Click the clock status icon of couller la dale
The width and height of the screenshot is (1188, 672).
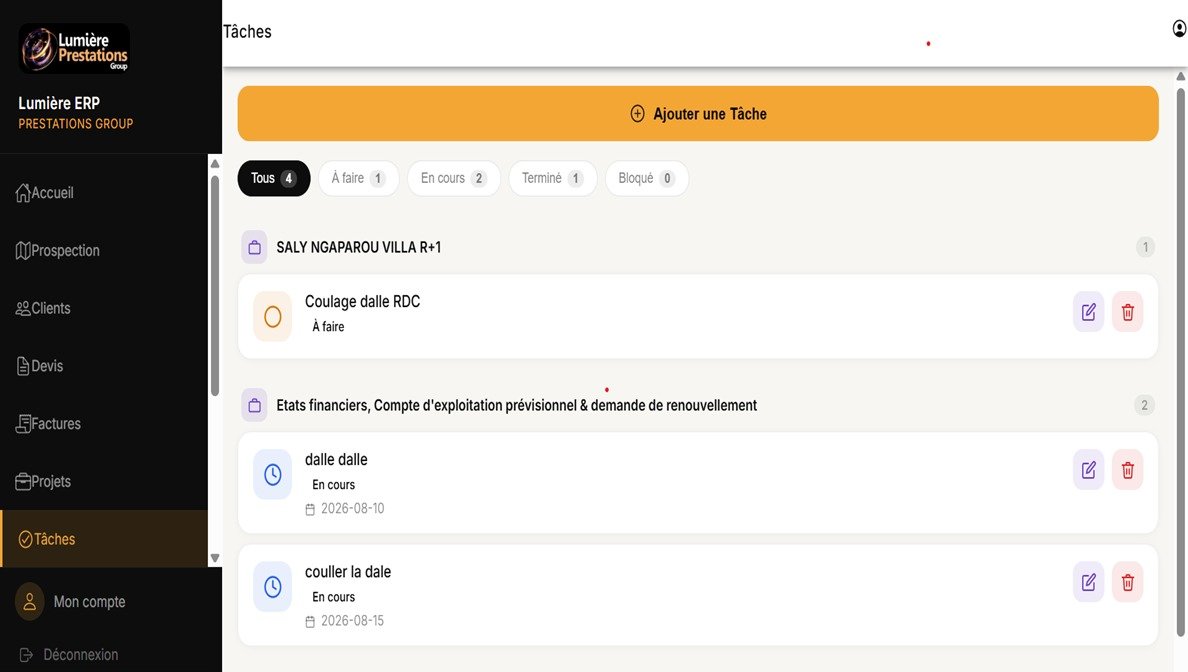[x=273, y=586]
